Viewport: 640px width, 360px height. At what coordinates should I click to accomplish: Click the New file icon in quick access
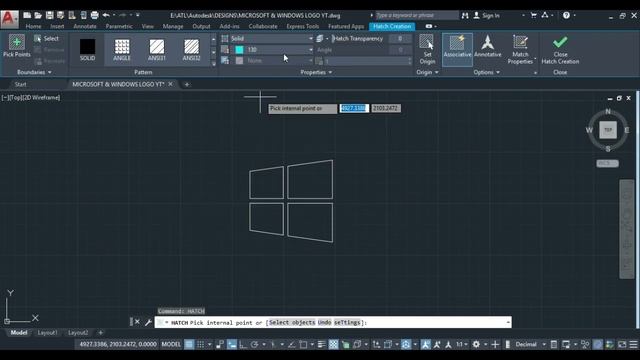(x=27, y=15)
